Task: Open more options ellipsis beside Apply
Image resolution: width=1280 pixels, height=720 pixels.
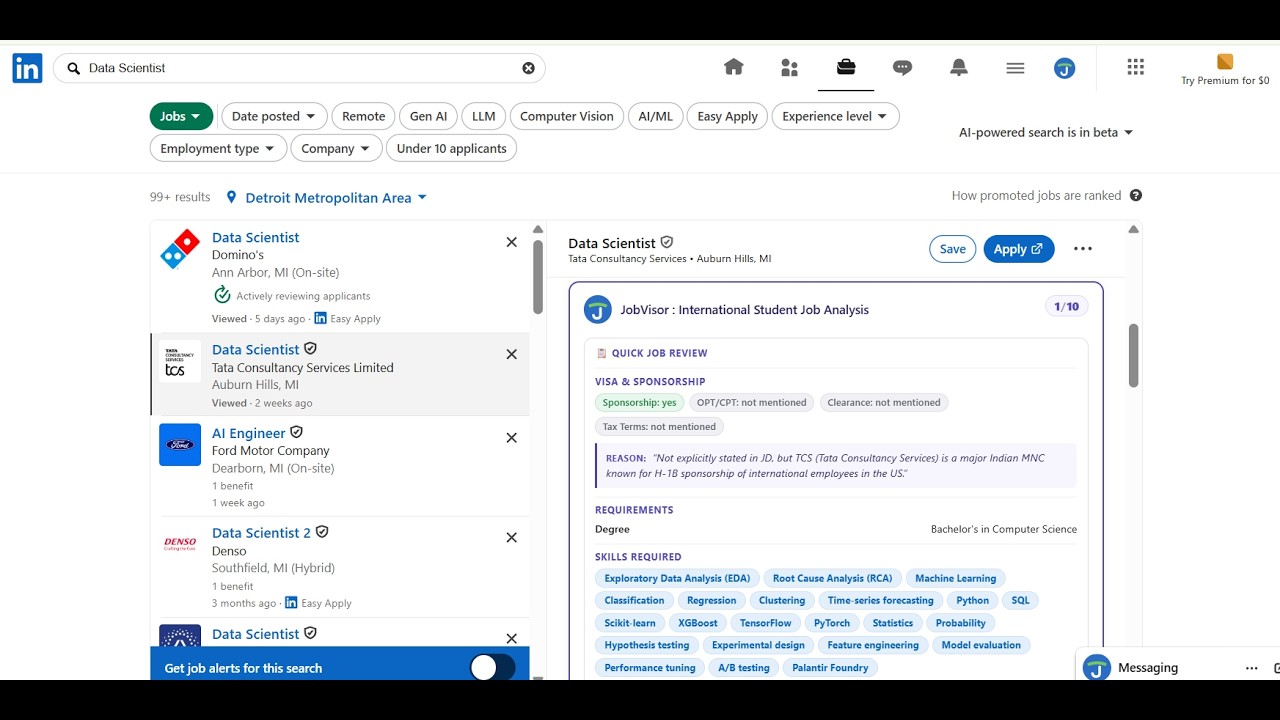Action: click(x=1083, y=249)
